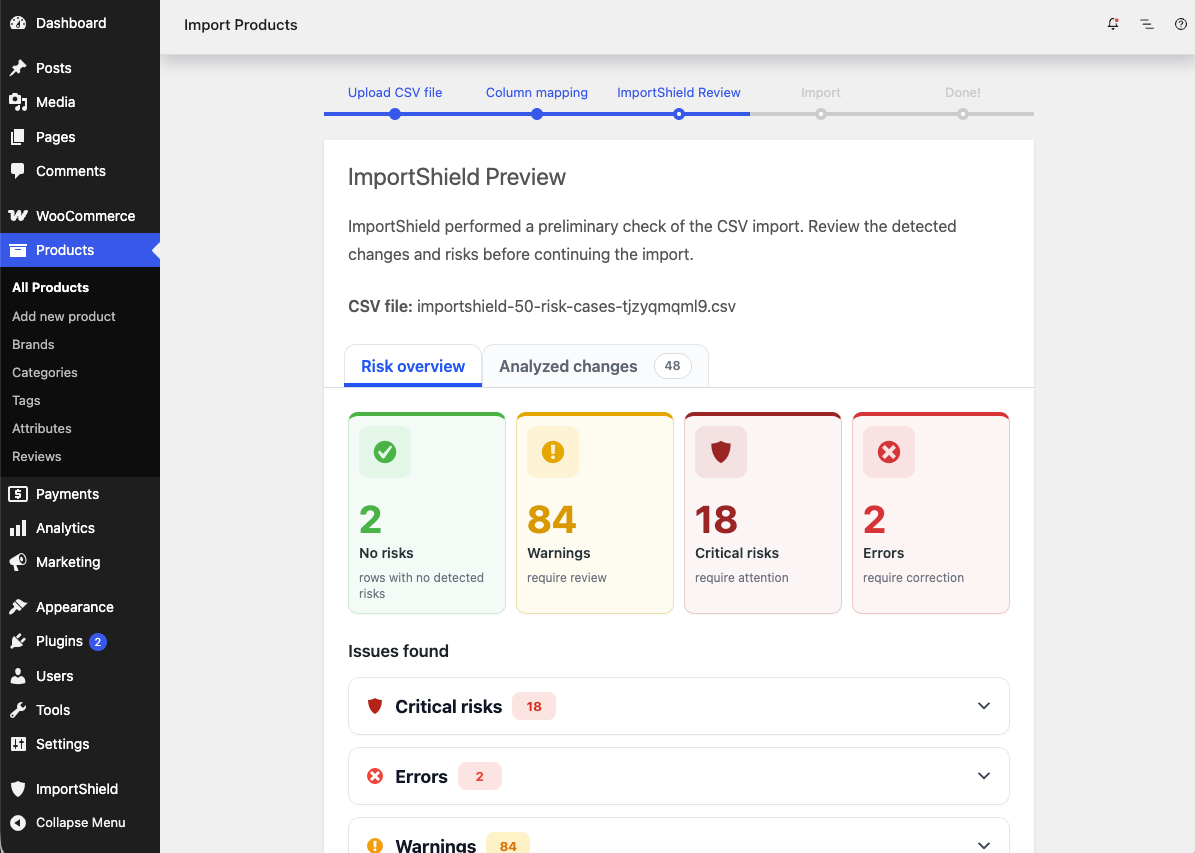Click the Import step label
This screenshot has height=853, width=1195.
pyautogui.click(x=821, y=92)
